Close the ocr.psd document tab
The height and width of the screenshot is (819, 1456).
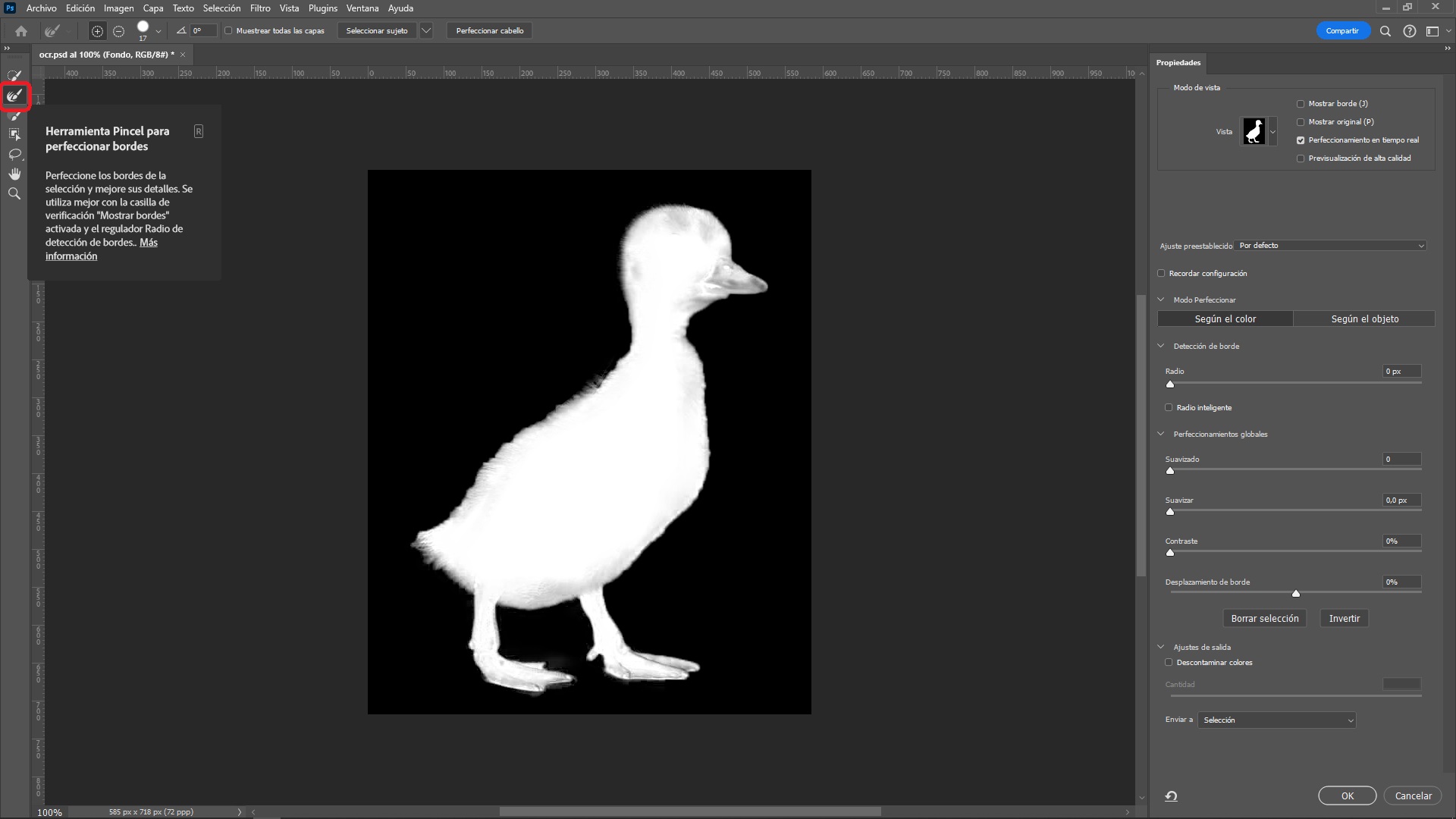183,55
